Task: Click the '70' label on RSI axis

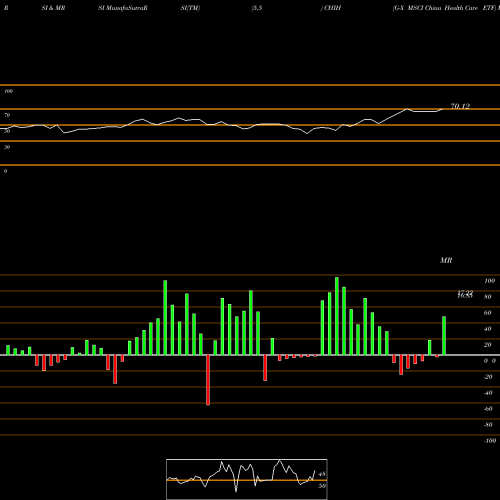Action: click(7, 115)
